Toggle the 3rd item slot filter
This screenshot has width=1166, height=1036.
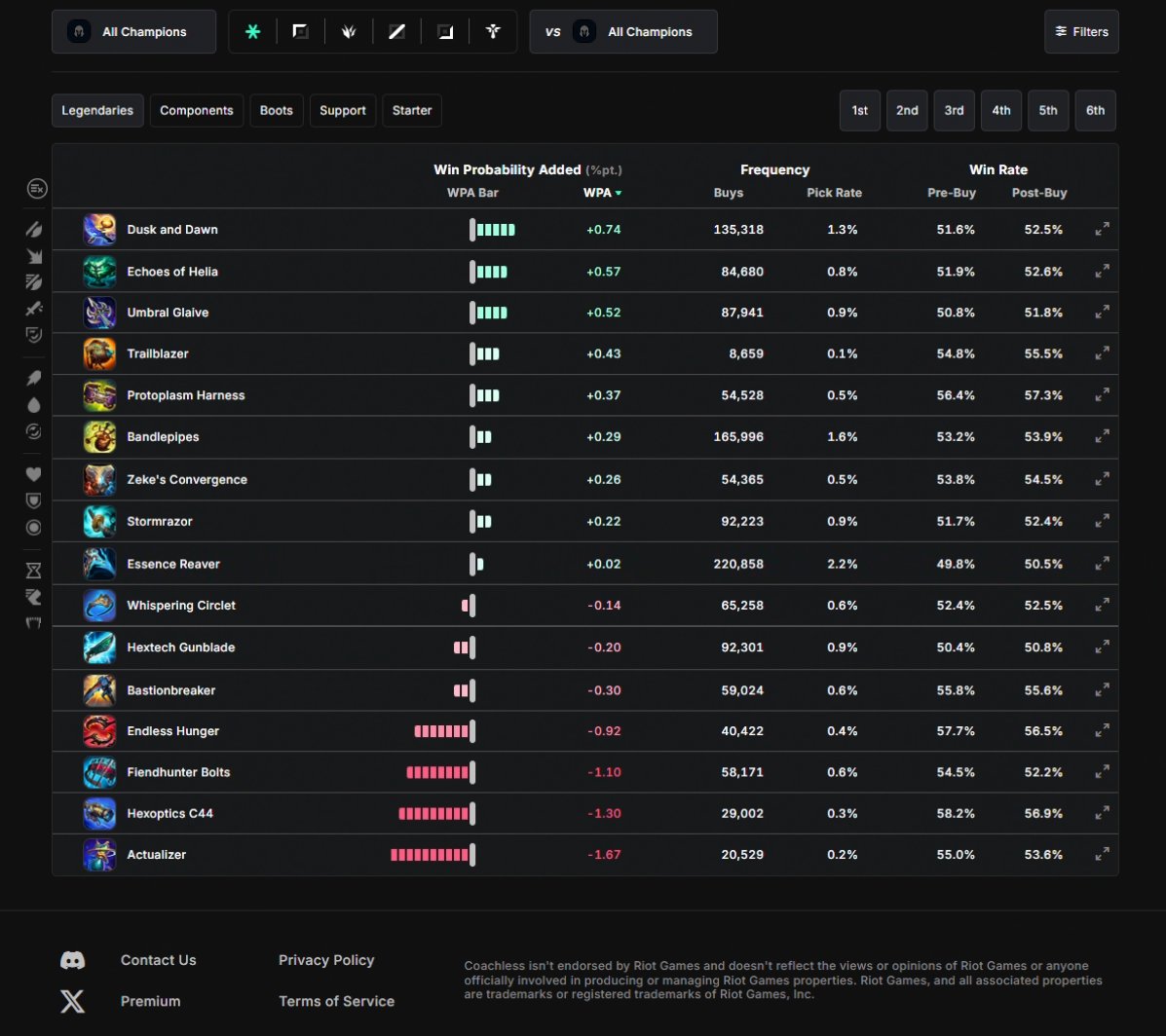click(954, 110)
